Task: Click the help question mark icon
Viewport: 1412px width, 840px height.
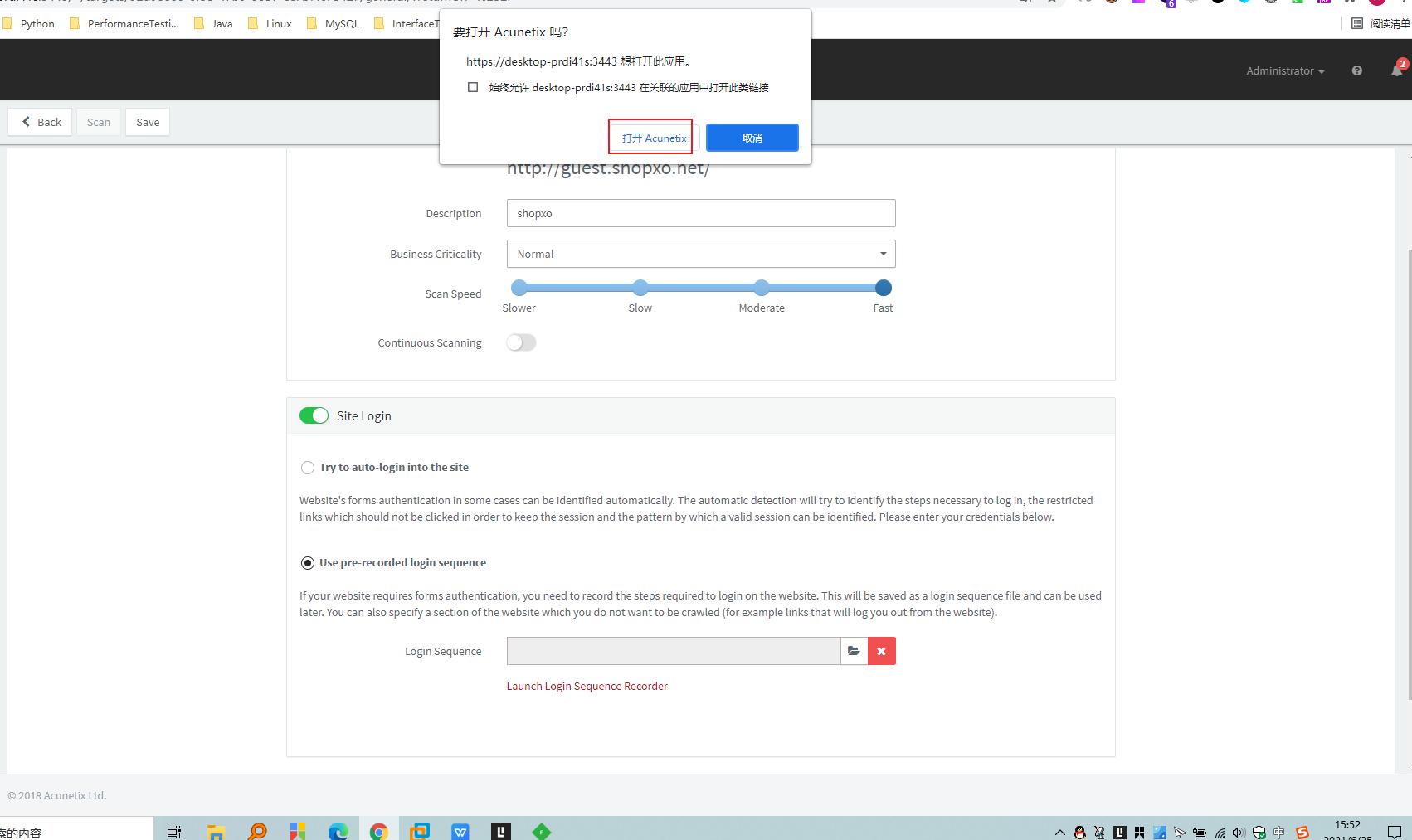Action: point(1356,70)
